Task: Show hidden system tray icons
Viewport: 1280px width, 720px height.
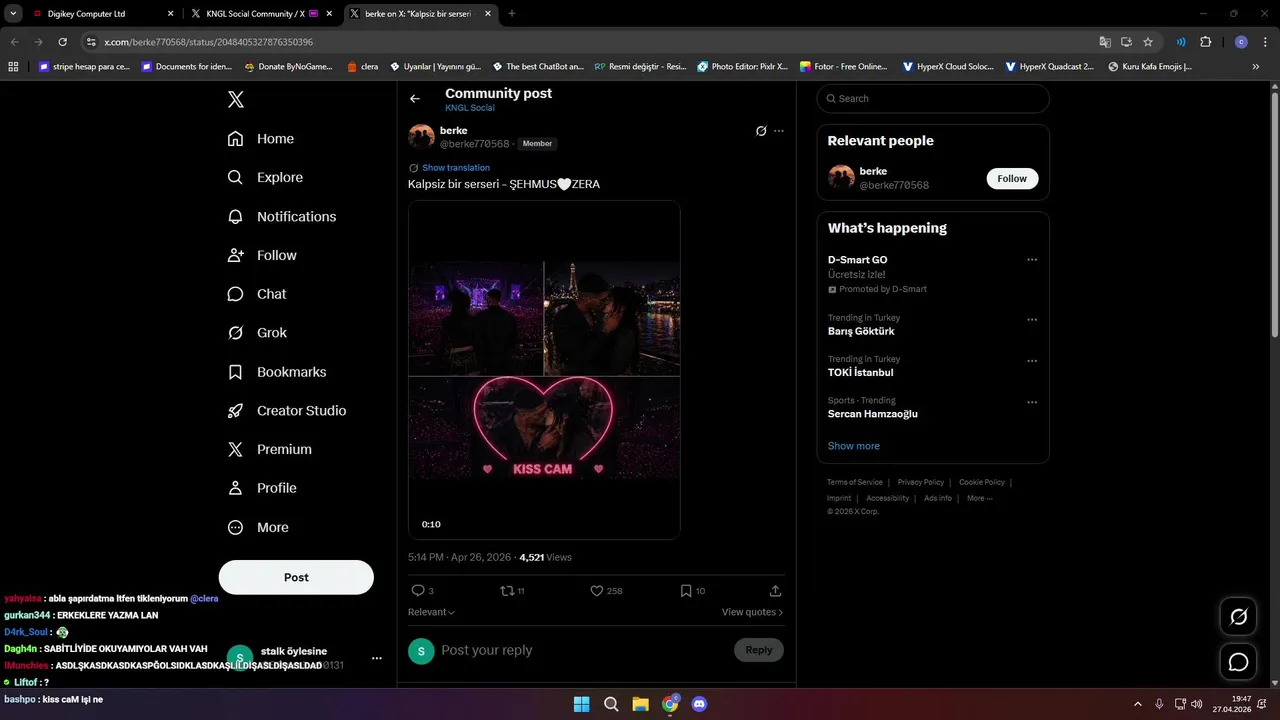Action: (1137, 704)
